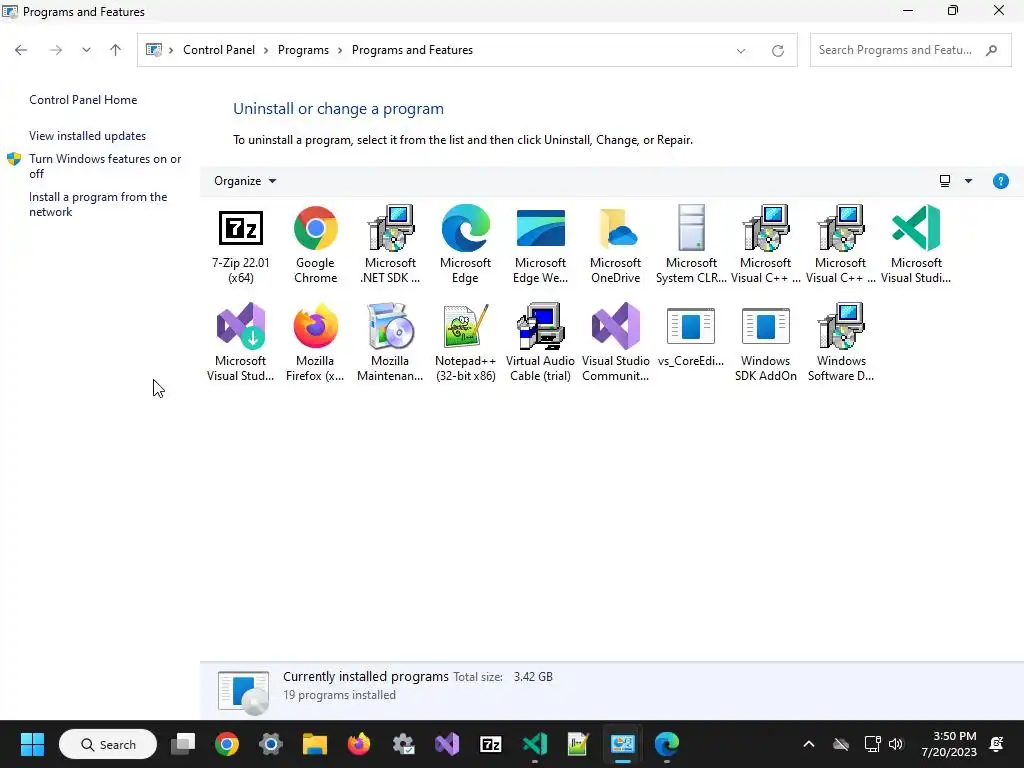Open Notepad++ from the taskbar
Viewport: 1024px width, 768px height.
(578, 744)
